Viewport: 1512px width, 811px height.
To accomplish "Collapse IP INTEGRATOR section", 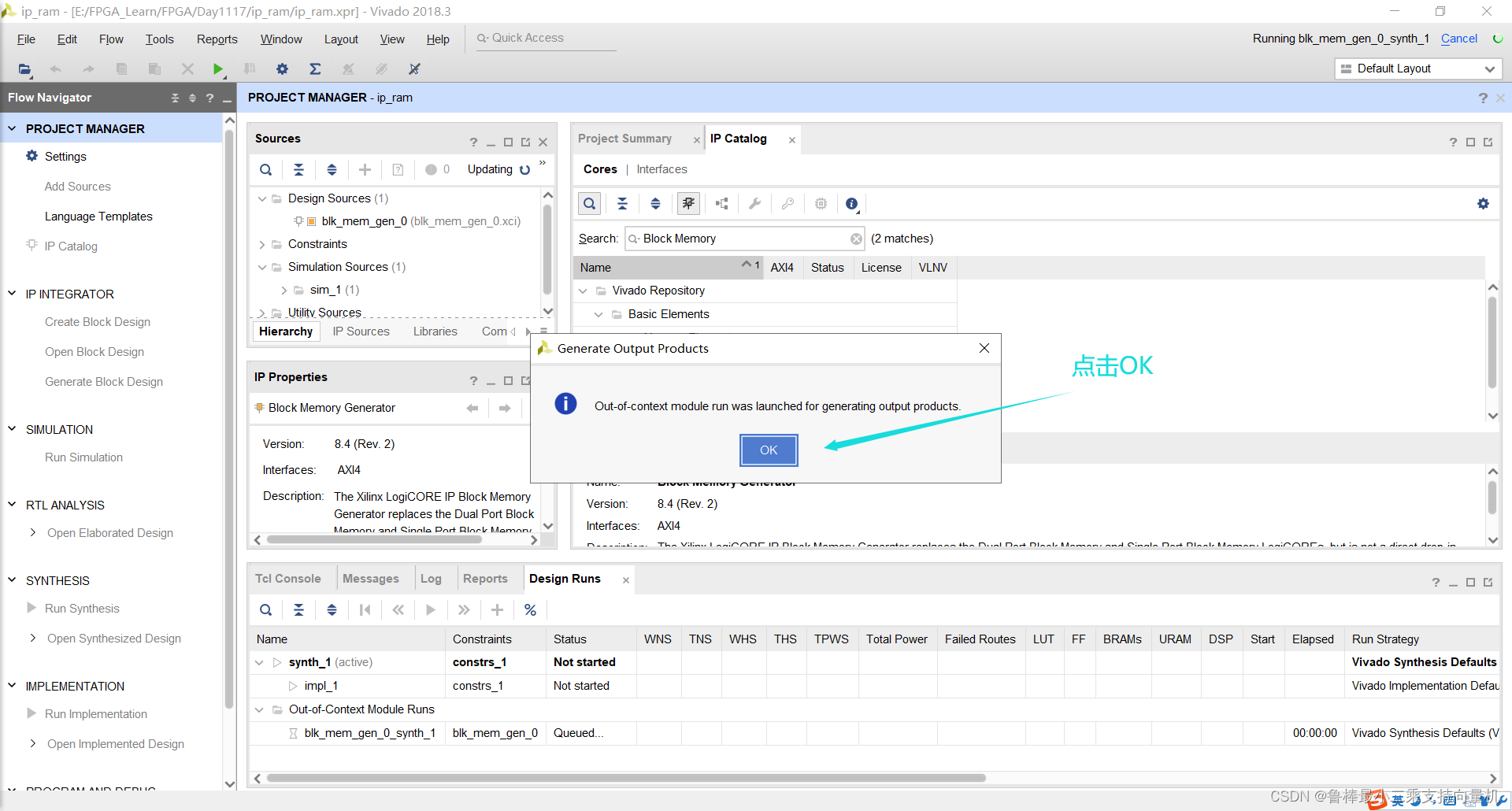I will 12,294.
